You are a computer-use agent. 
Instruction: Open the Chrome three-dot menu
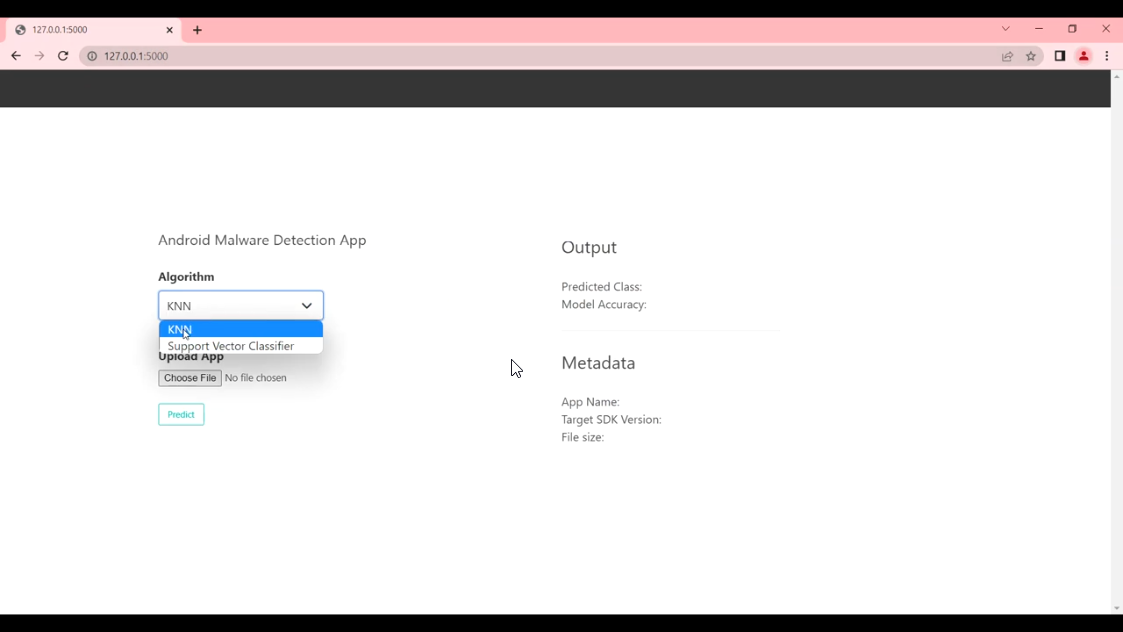1107,56
